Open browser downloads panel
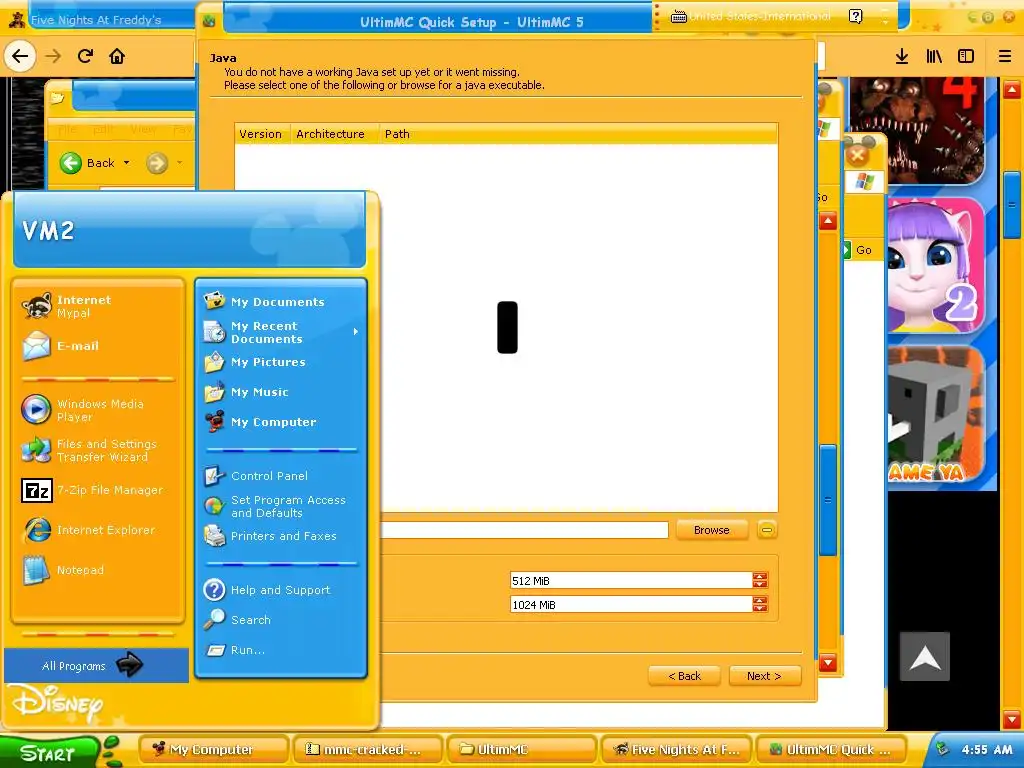Image resolution: width=1024 pixels, height=768 pixels. (x=902, y=56)
